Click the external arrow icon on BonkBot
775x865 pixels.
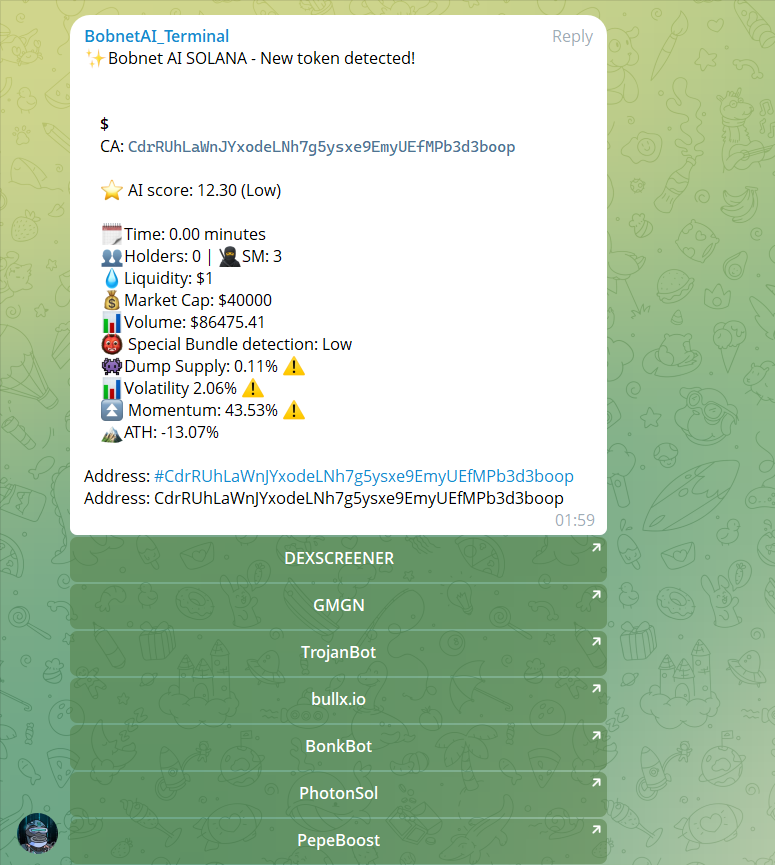(x=596, y=735)
